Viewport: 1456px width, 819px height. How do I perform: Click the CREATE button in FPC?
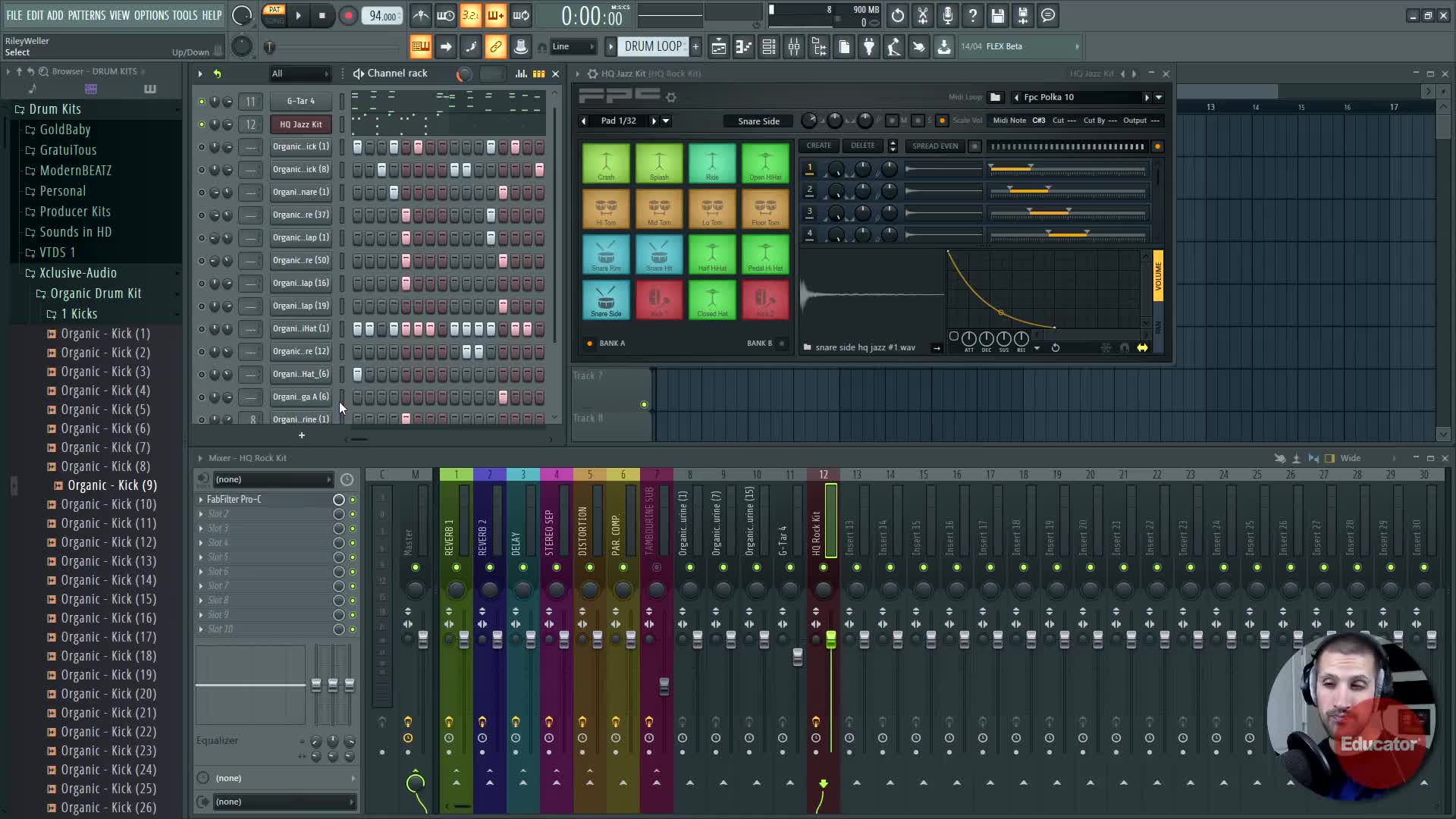click(818, 146)
